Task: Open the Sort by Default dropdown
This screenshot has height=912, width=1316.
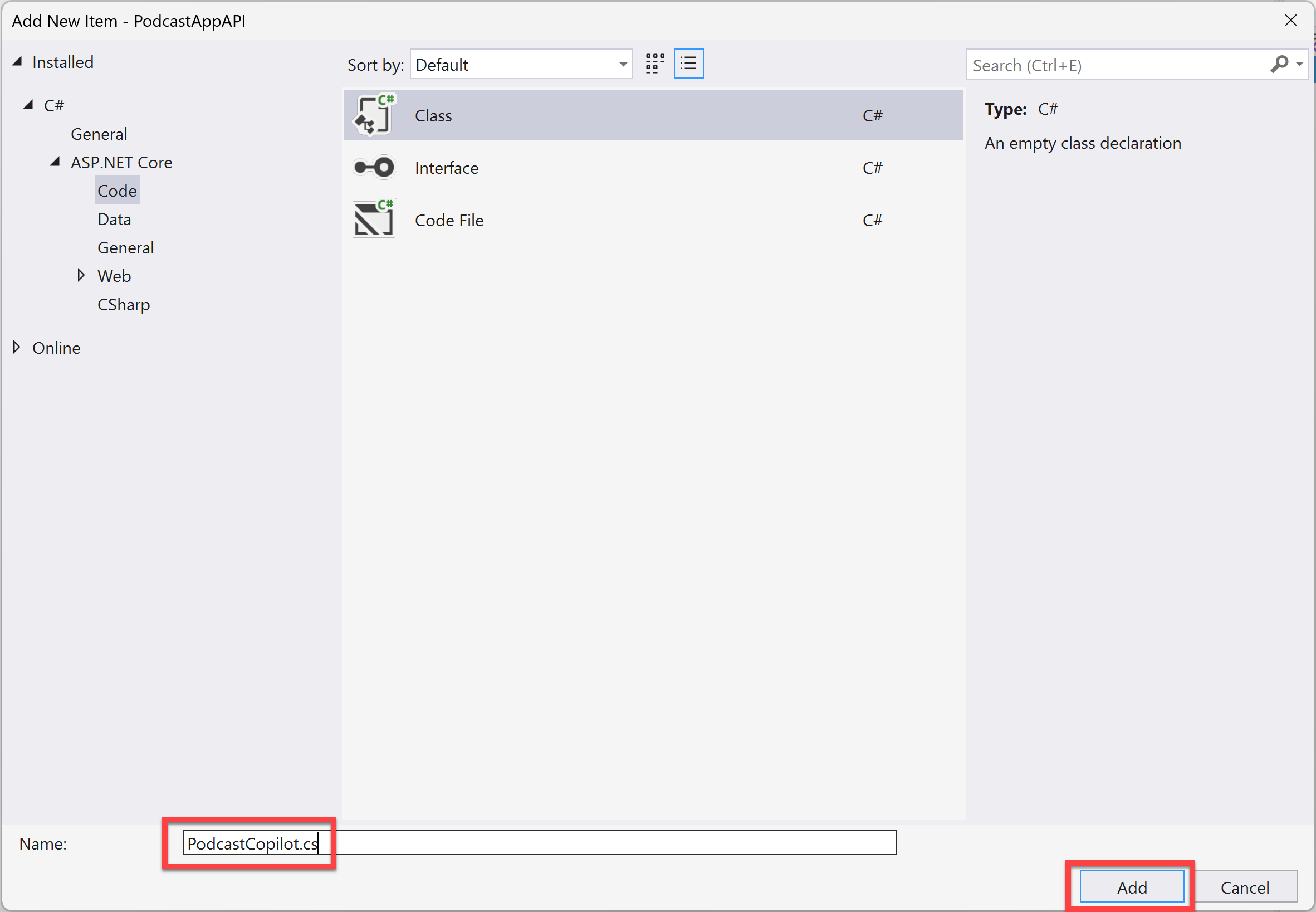Action: (x=520, y=65)
